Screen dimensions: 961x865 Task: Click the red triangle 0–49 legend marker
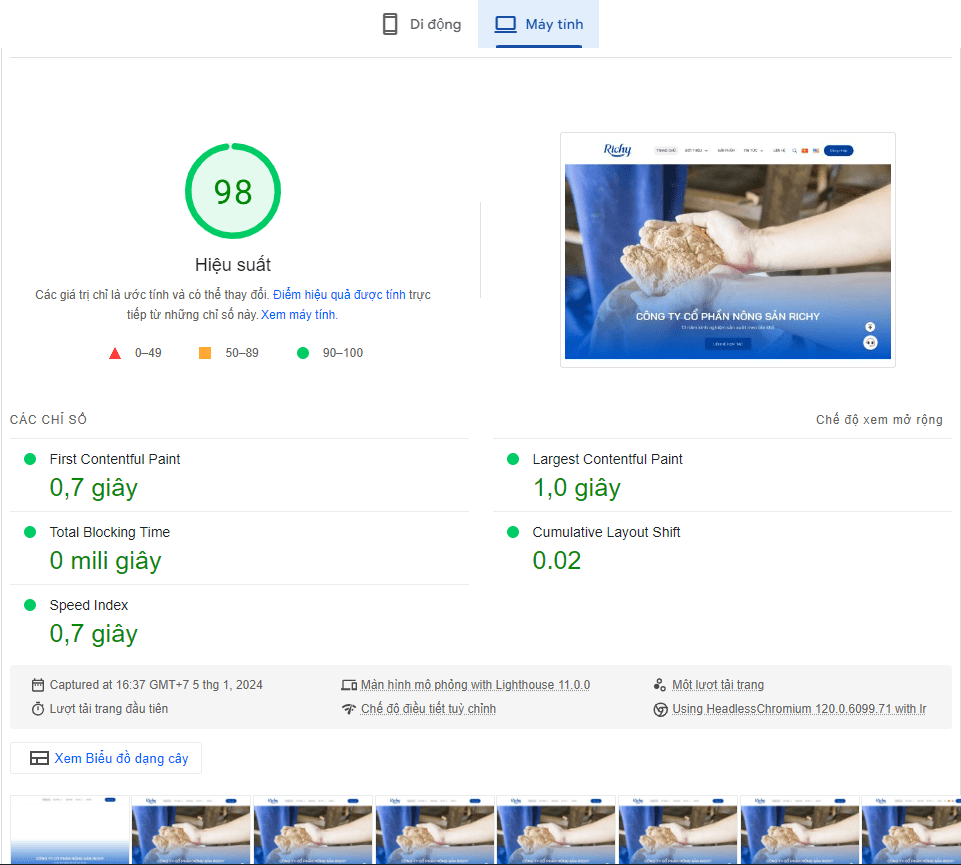[x=115, y=353]
